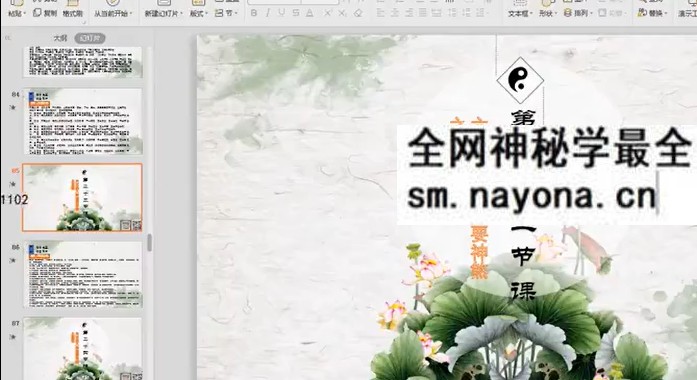This screenshot has height=380, width=697.
Task: Click the 粘贴 button label
Action: tap(15, 13)
